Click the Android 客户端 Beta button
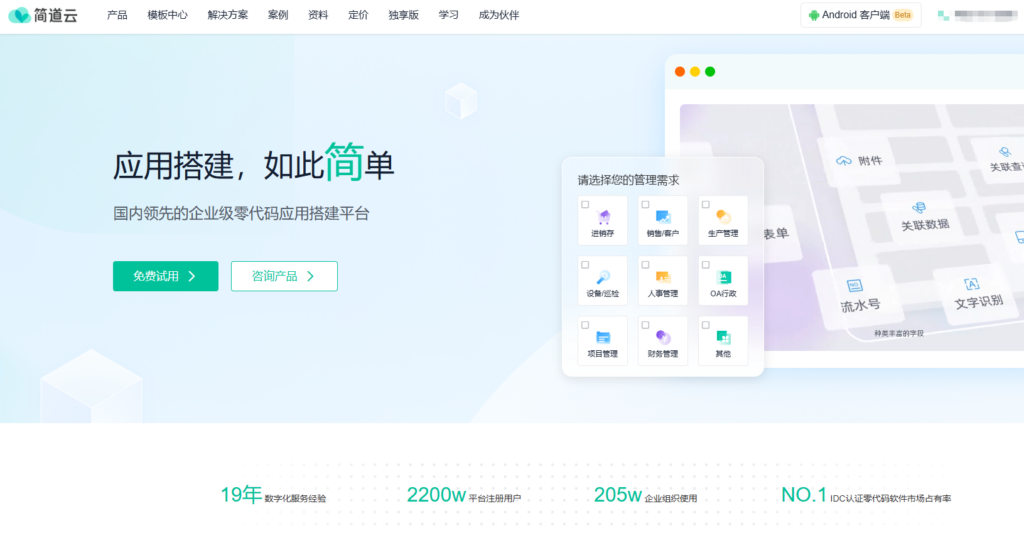 pyautogui.click(x=861, y=15)
